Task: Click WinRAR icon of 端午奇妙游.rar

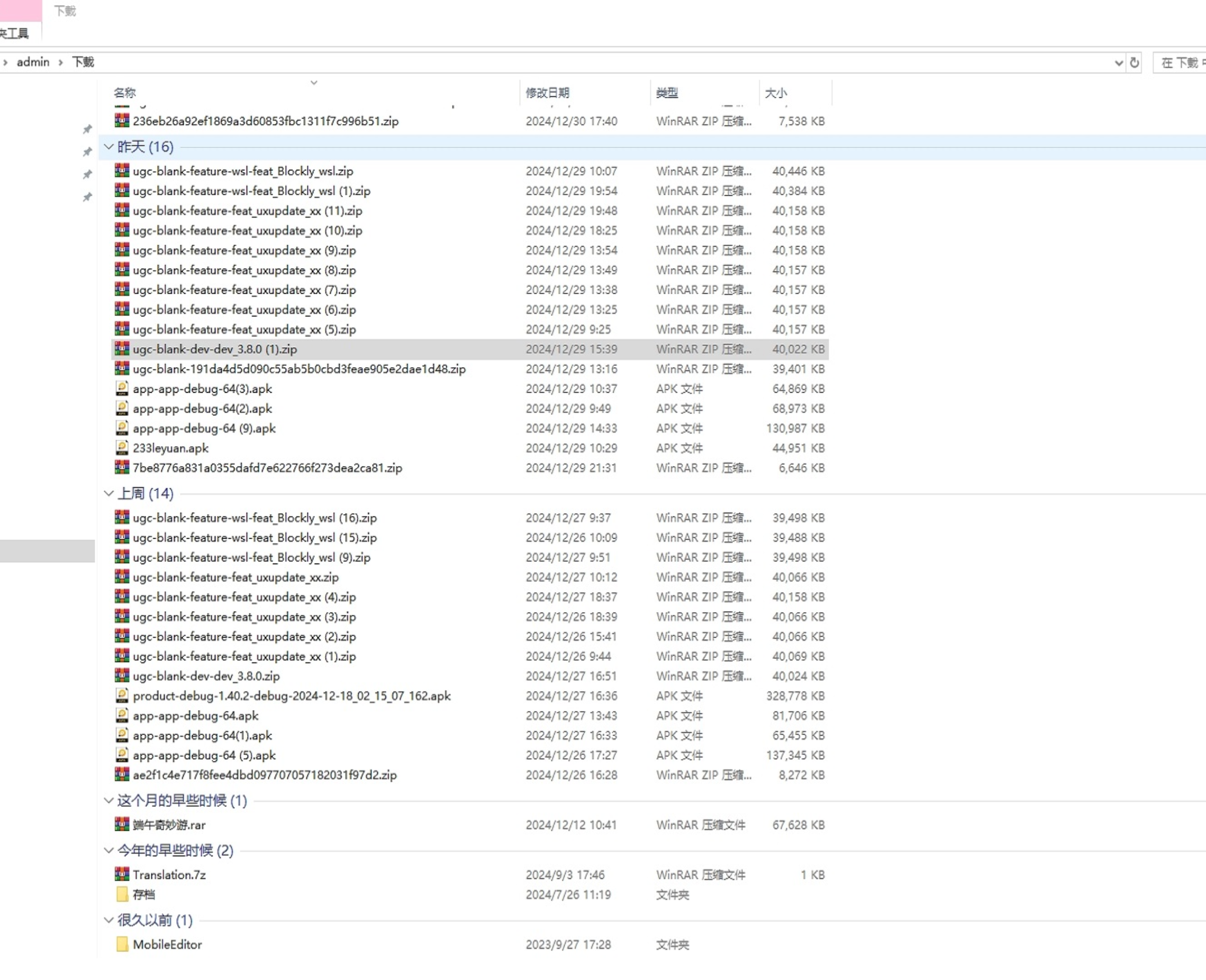Action: tap(122, 825)
